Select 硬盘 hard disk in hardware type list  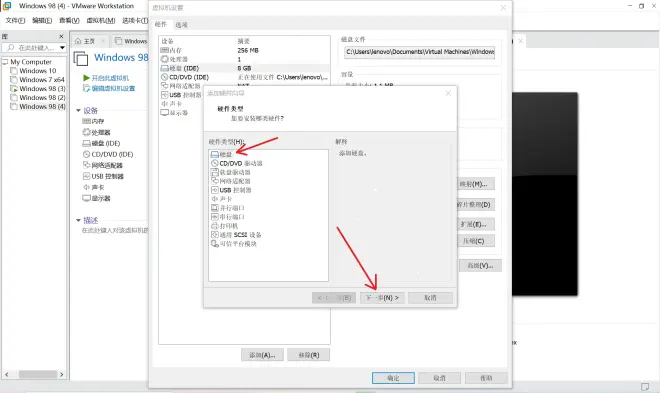pos(221,154)
